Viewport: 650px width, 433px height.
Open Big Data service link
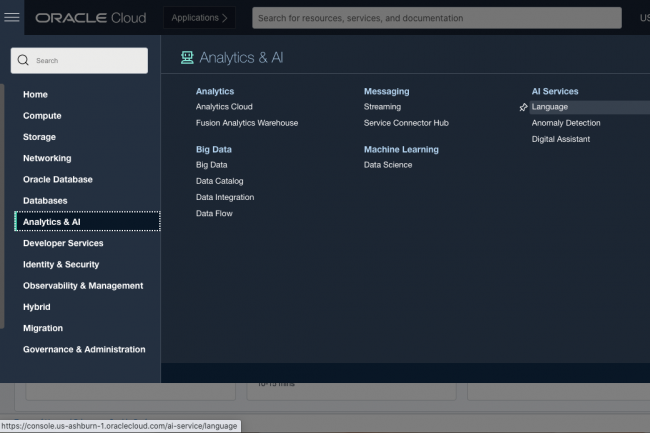(211, 164)
